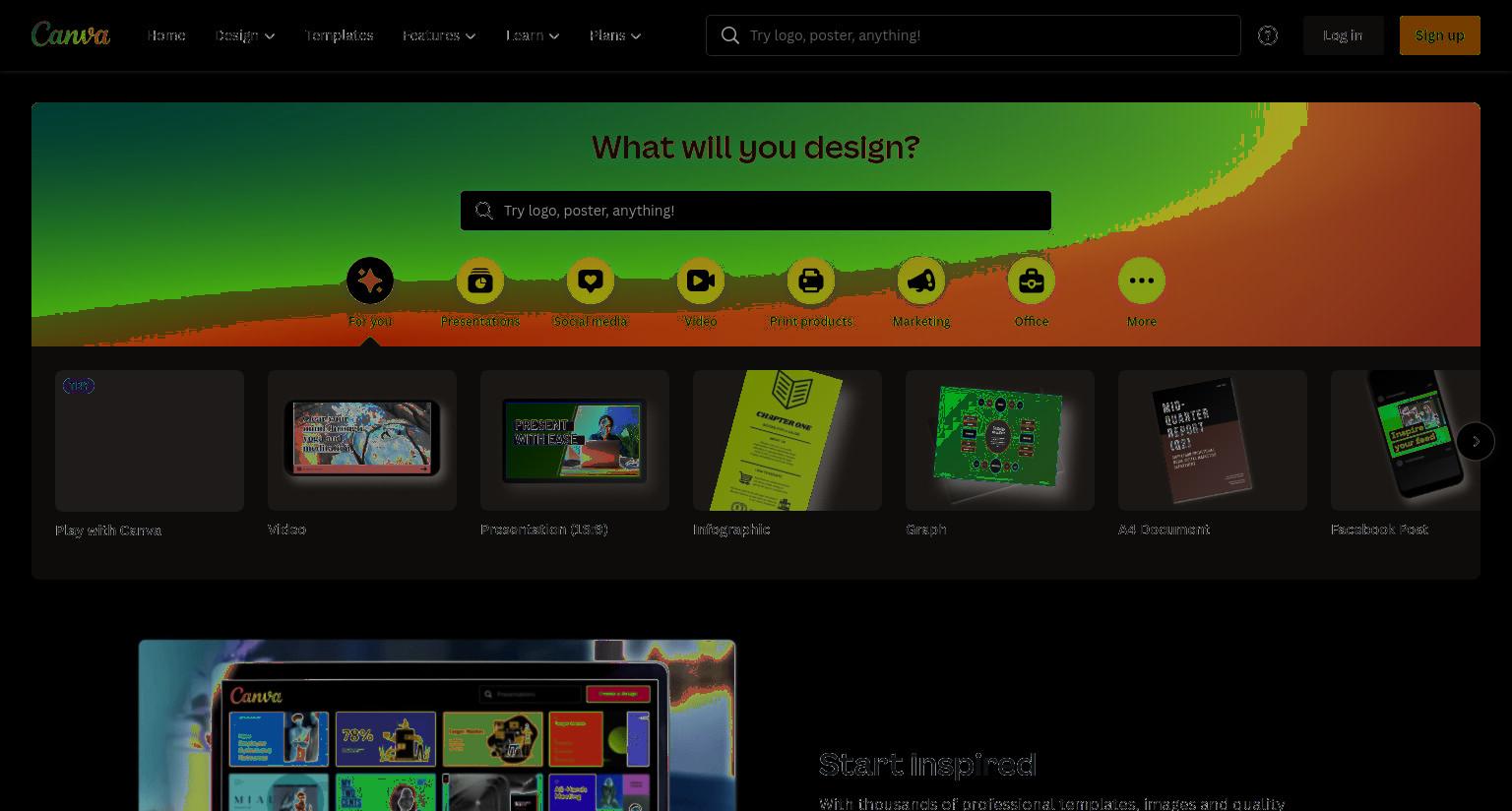The image size is (1512, 811).
Task: Click the 'Presentation (16:9)' label
Action: [x=544, y=530]
